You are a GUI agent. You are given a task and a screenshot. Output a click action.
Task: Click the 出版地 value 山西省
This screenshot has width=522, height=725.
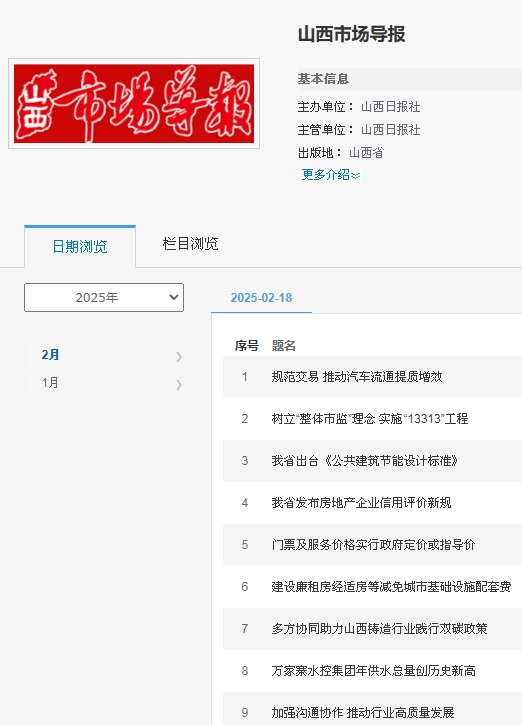[366, 153]
